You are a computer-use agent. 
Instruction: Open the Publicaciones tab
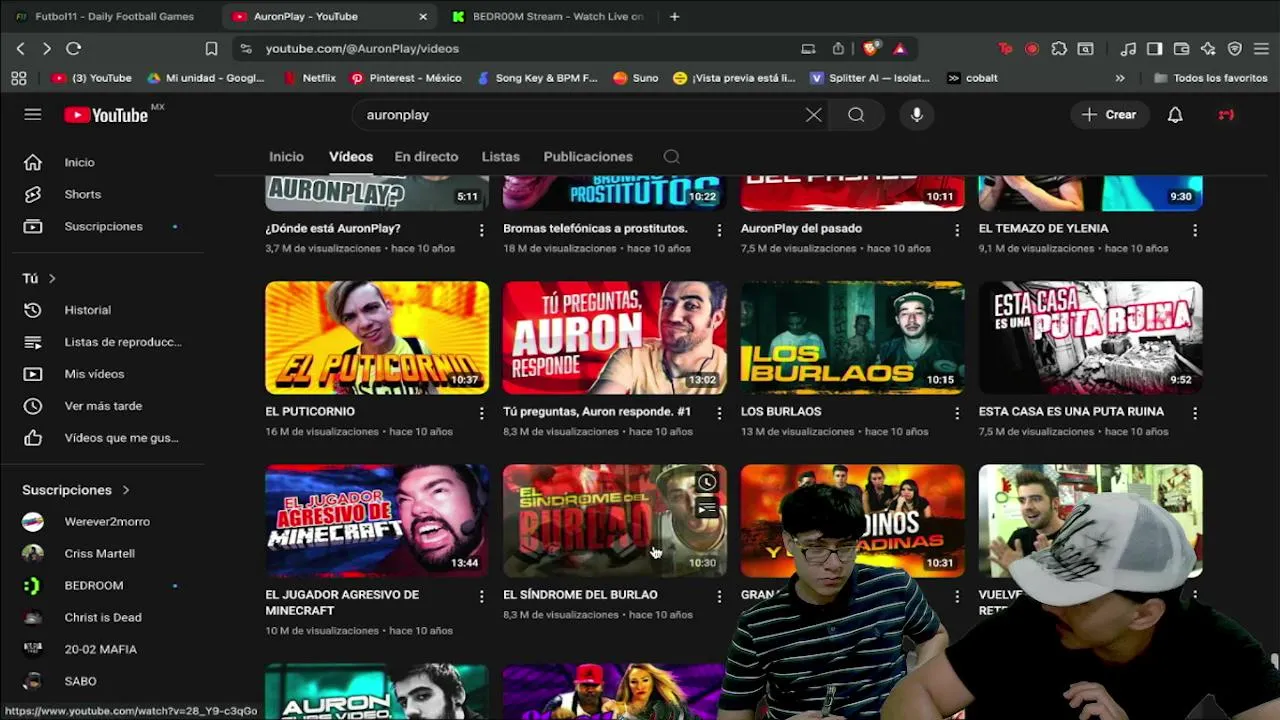point(588,157)
